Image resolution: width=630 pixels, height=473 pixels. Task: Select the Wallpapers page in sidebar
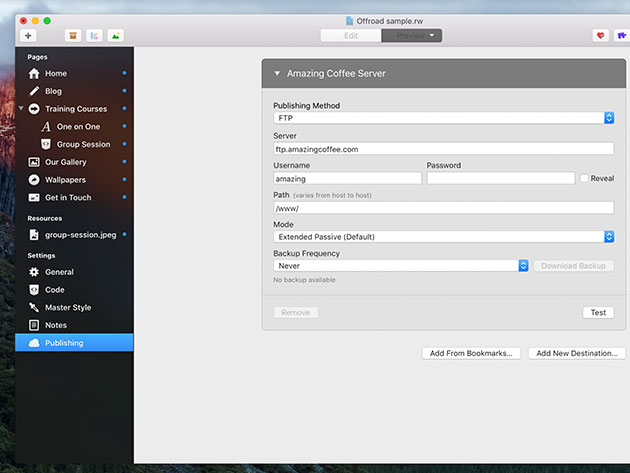coord(74,180)
